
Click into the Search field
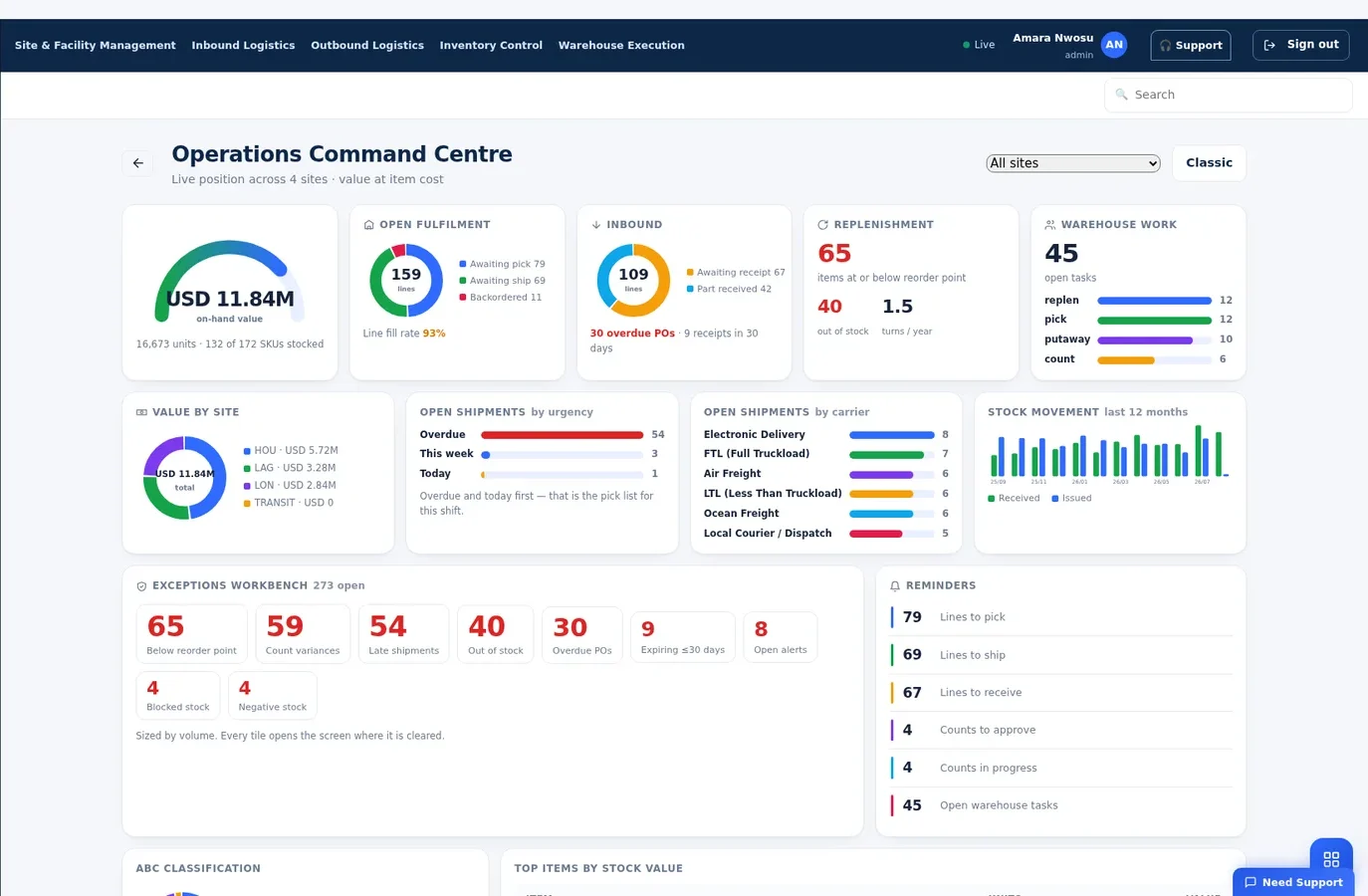pos(1229,95)
